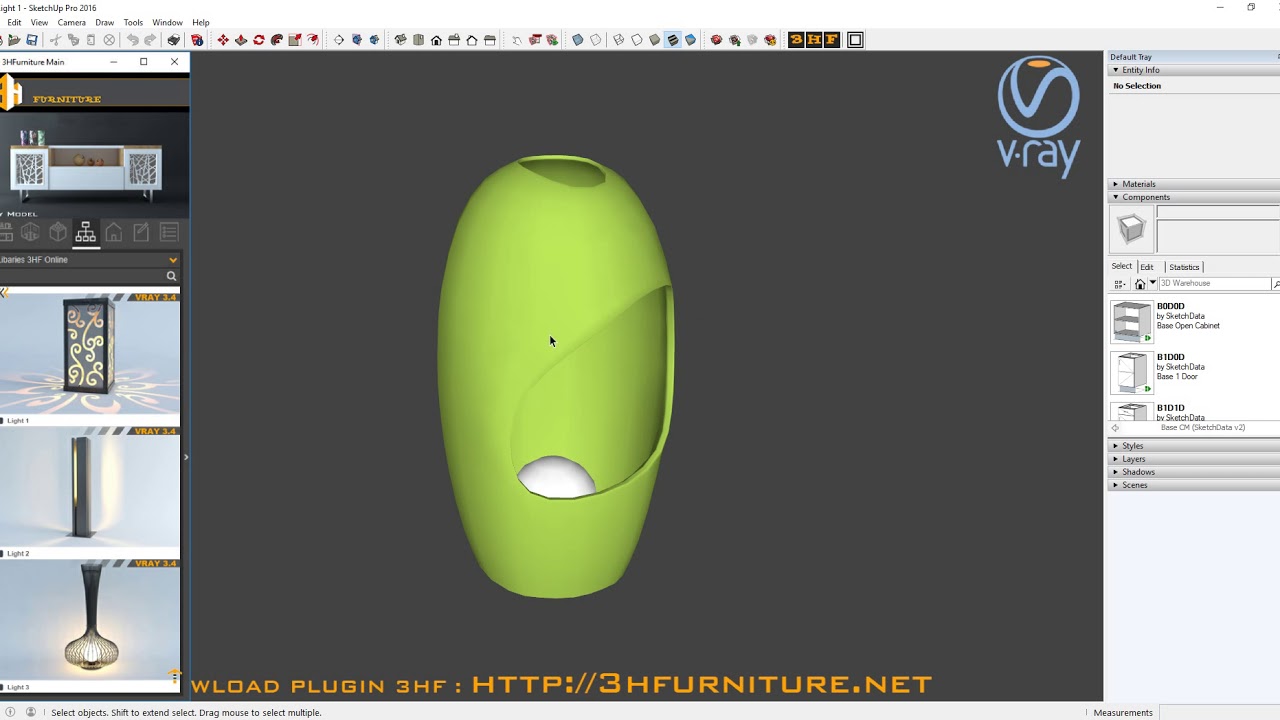Click the list icon in 3HFurniture tabs
The image size is (1280, 720).
169,233
